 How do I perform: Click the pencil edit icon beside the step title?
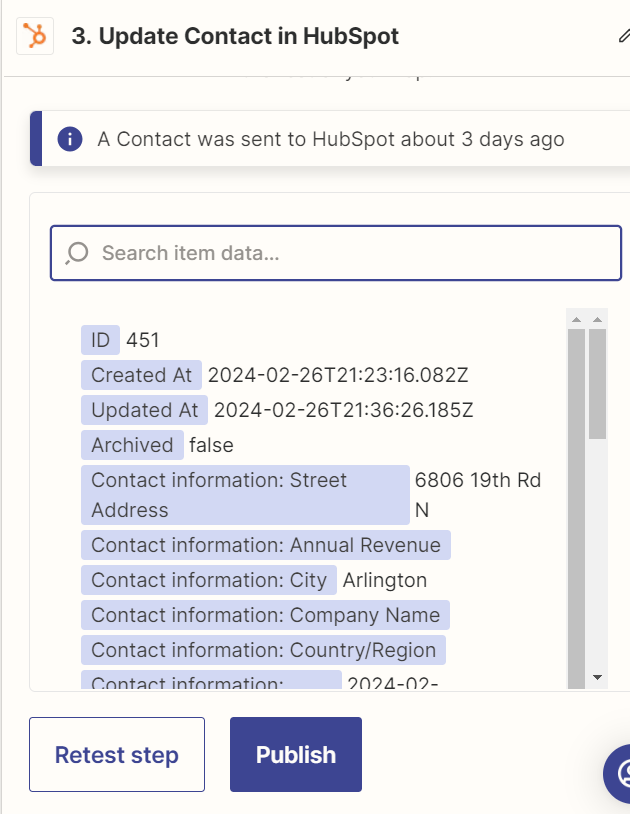pyautogui.click(x=624, y=35)
